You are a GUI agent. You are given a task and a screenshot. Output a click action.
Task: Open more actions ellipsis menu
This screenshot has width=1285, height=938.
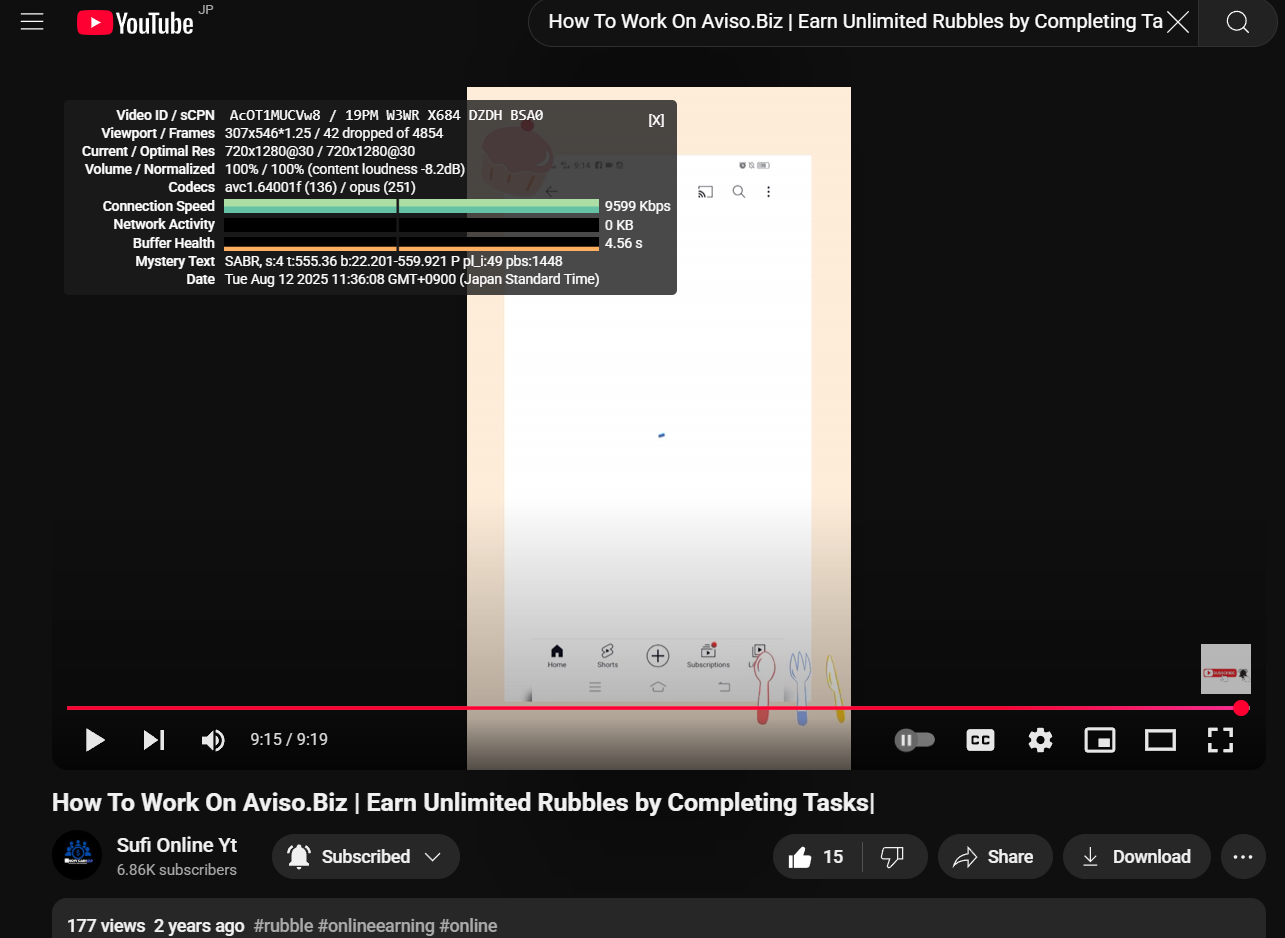1243,857
